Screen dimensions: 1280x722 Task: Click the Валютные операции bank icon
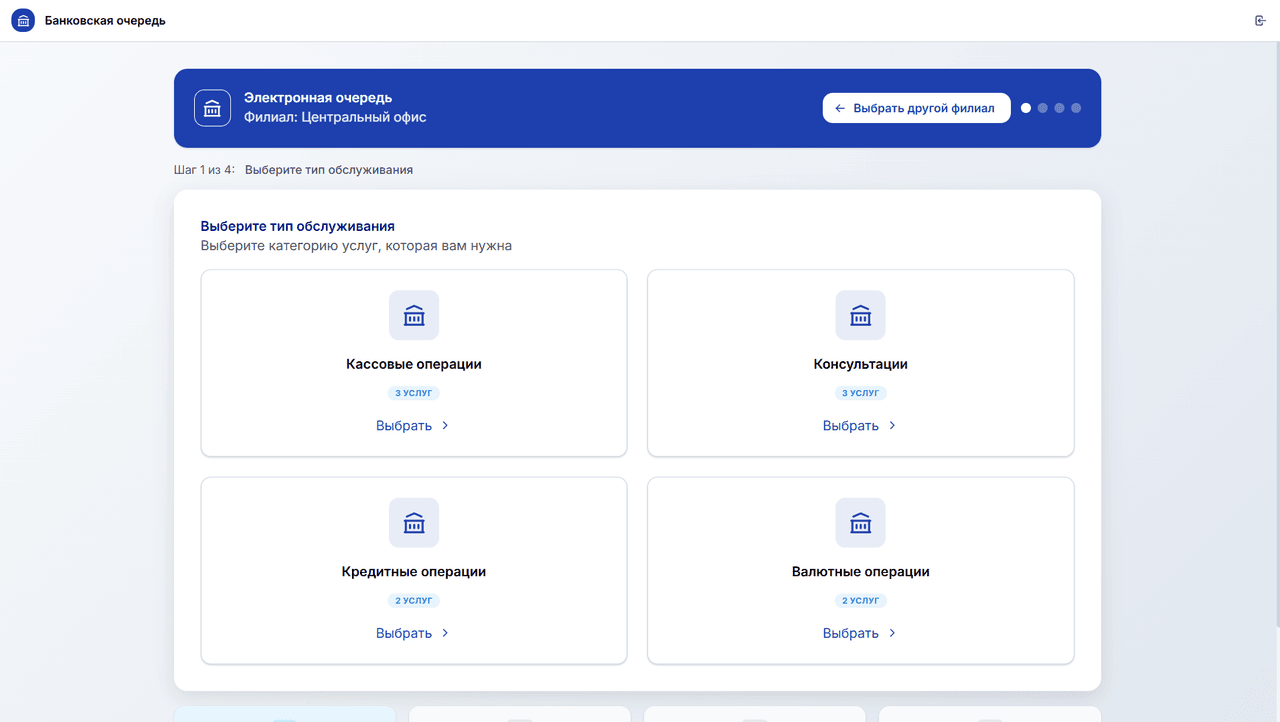tap(861, 523)
